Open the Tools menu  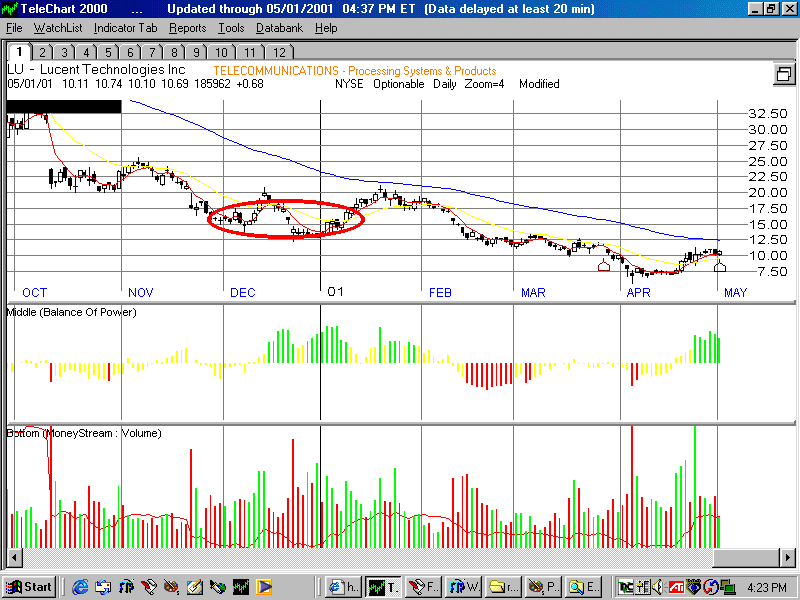231,28
